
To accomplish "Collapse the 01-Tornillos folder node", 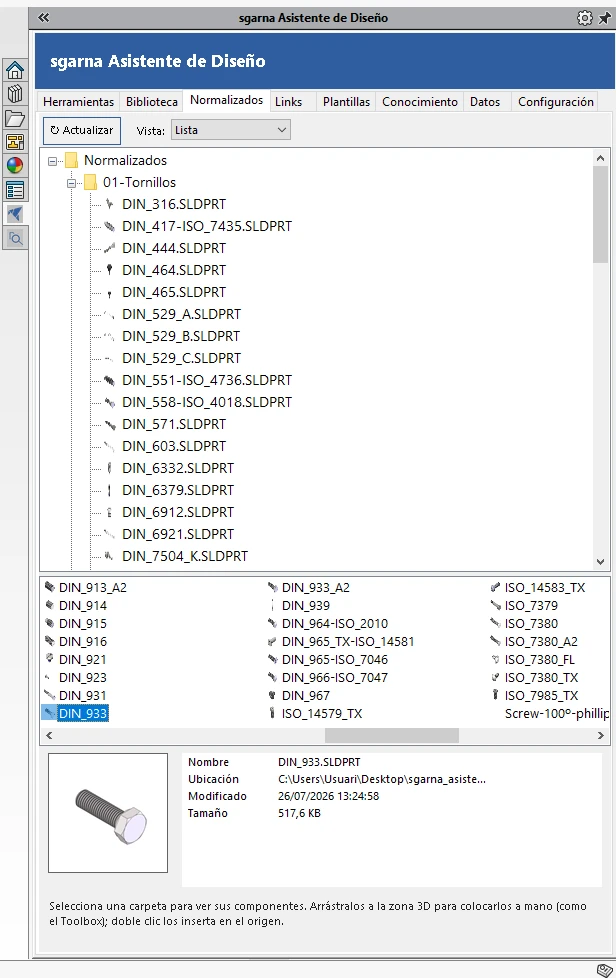I will tap(71, 183).
